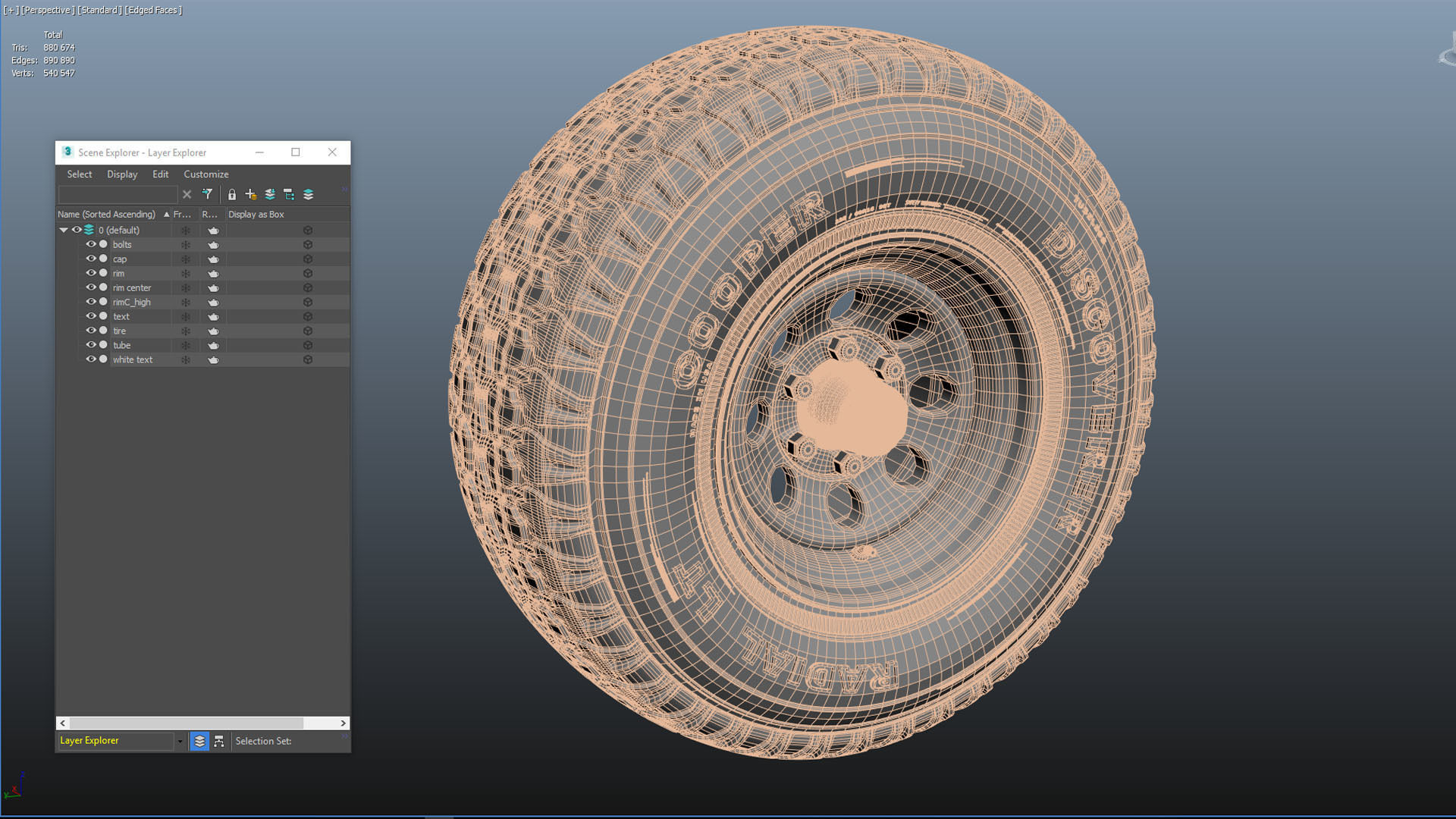Open the selection filter funnel icon
Image resolution: width=1456 pixels, height=819 pixels.
[207, 195]
